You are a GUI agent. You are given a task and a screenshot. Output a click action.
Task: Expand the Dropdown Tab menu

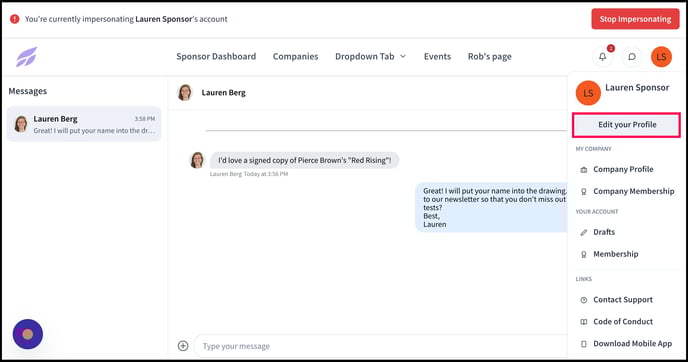pos(370,57)
